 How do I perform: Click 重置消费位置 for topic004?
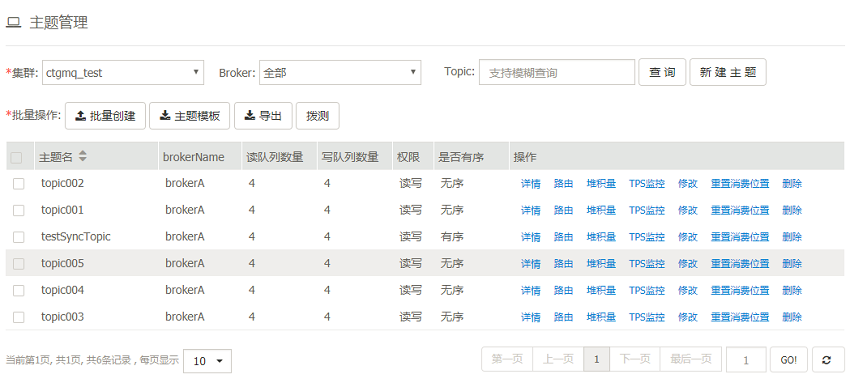coord(740,291)
